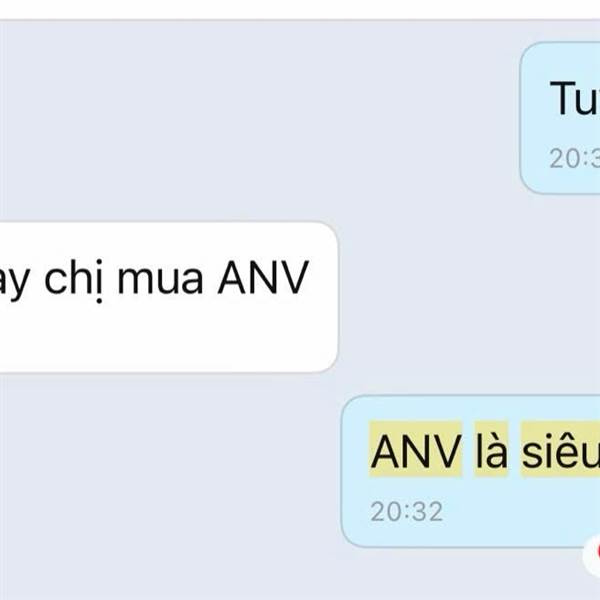Select the highlighted word "ANV" in blue bubble
The image size is (600, 600).
tap(416, 449)
